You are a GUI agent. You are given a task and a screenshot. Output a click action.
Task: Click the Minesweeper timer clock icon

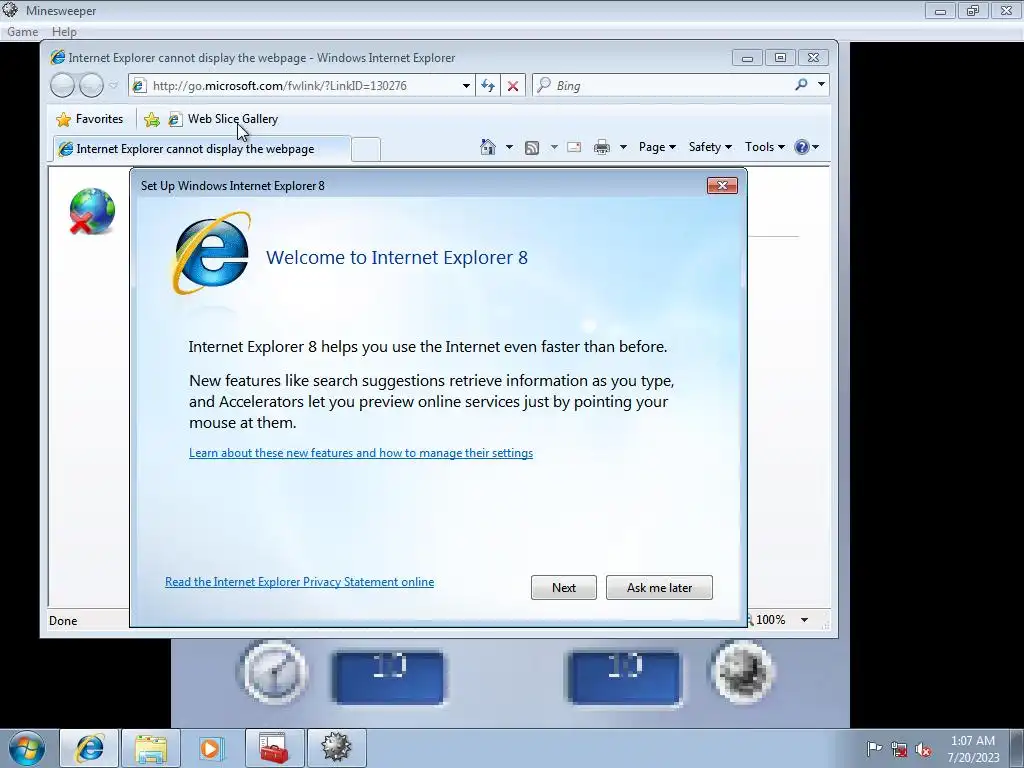point(274,673)
